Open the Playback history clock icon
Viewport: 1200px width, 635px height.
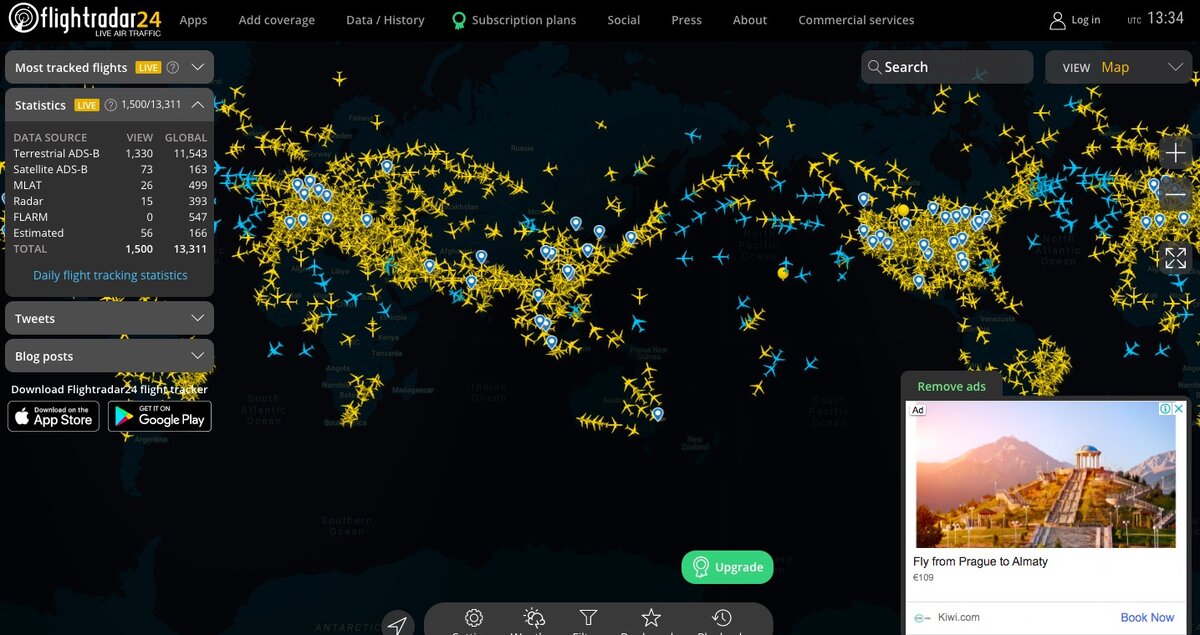722,618
